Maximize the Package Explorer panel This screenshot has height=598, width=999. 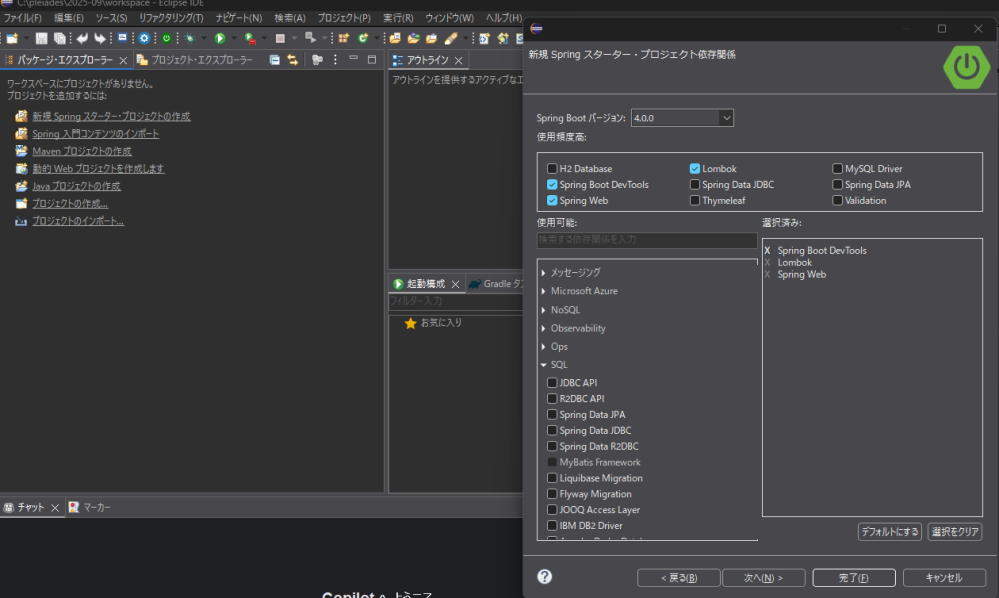[372, 59]
